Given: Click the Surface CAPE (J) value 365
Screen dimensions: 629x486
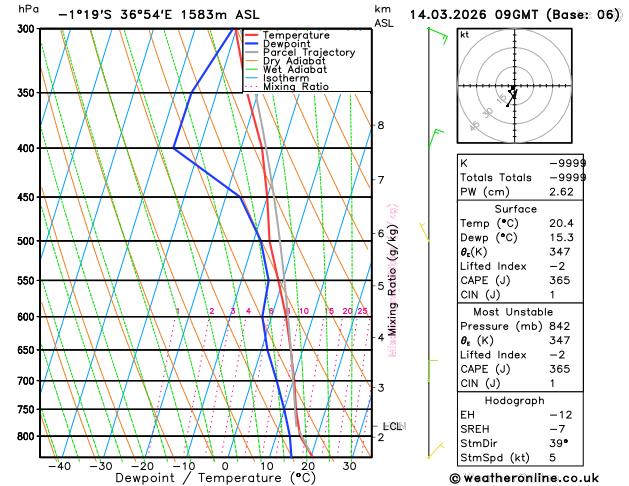Looking at the screenshot, I should 560,280.
